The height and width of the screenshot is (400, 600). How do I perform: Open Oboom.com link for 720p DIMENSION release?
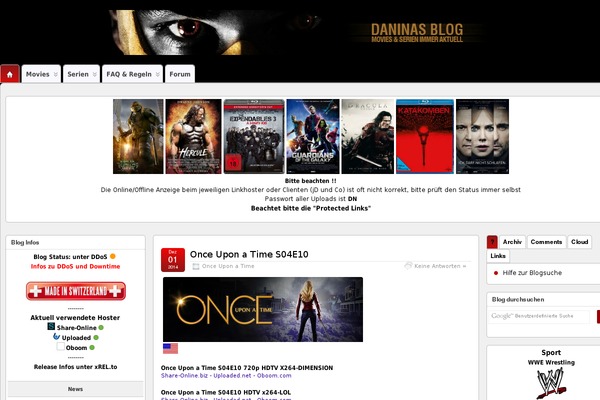coord(274,376)
